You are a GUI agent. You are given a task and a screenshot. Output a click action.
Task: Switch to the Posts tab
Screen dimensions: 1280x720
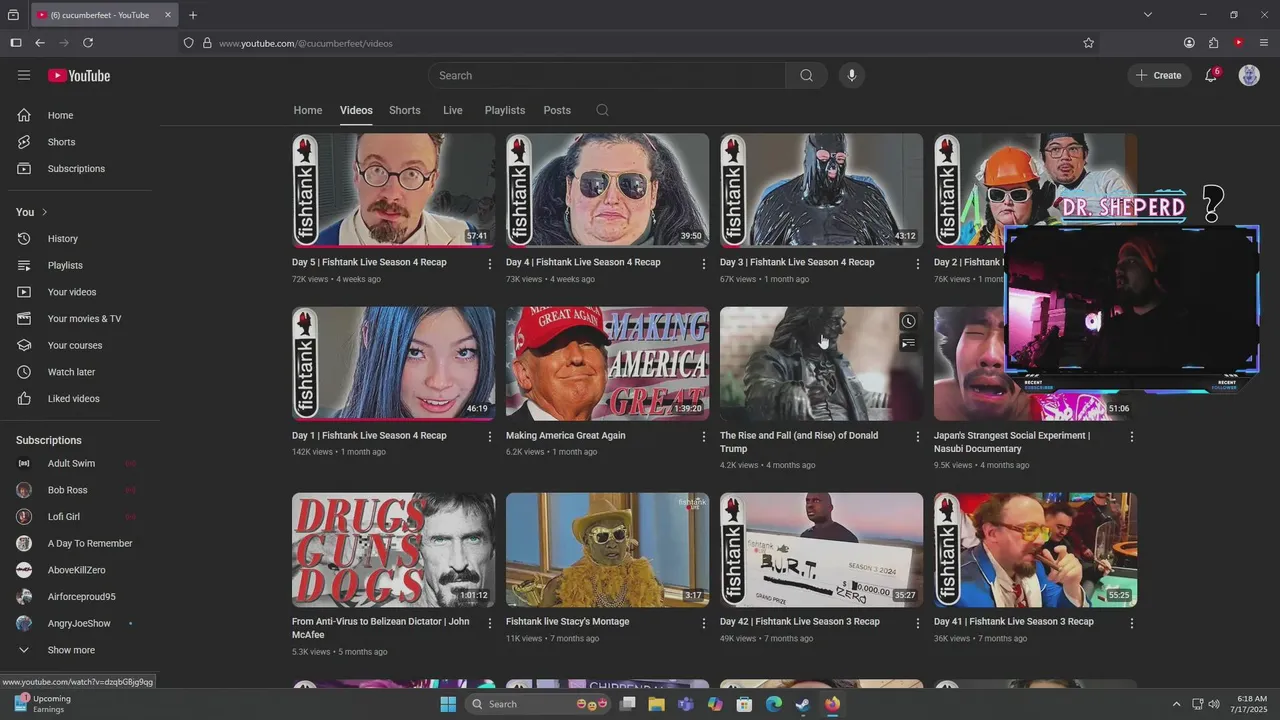point(557,110)
